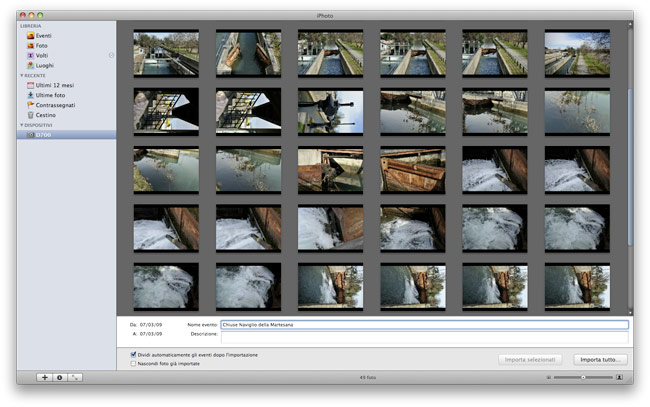Image resolution: width=650 pixels, height=407 pixels.
Task: Click the Importa selezionati button
Action: pyautogui.click(x=530, y=359)
